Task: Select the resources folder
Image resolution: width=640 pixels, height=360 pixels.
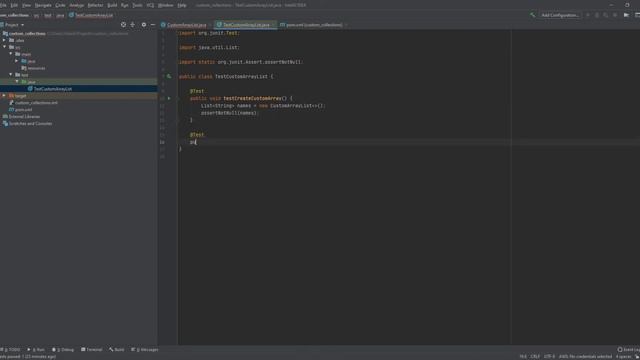Action: [33, 68]
